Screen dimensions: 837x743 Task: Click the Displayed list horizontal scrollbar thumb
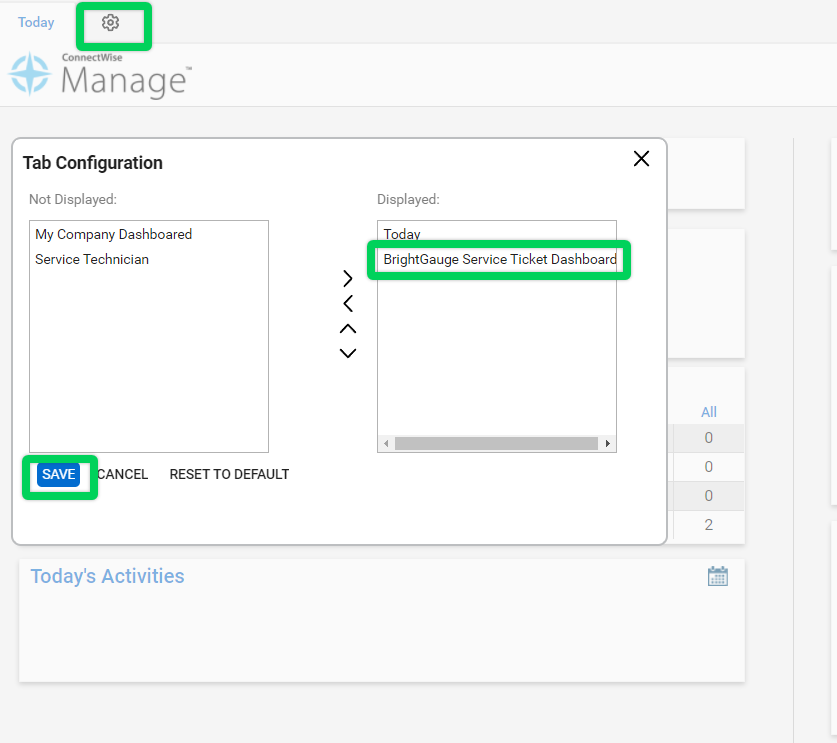(496, 444)
